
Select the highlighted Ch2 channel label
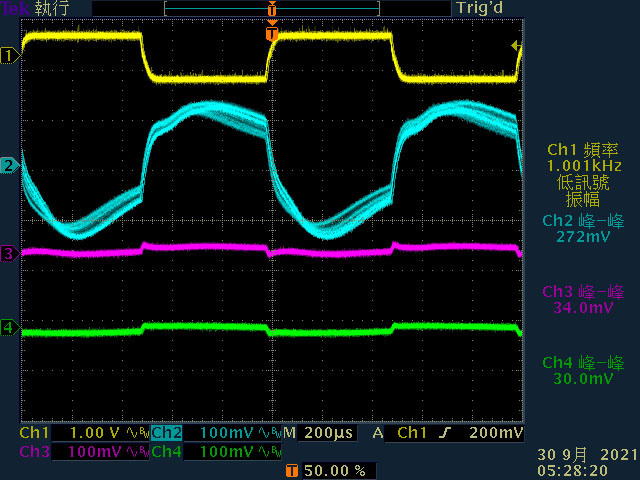pyautogui.click(x=167, y=433)
